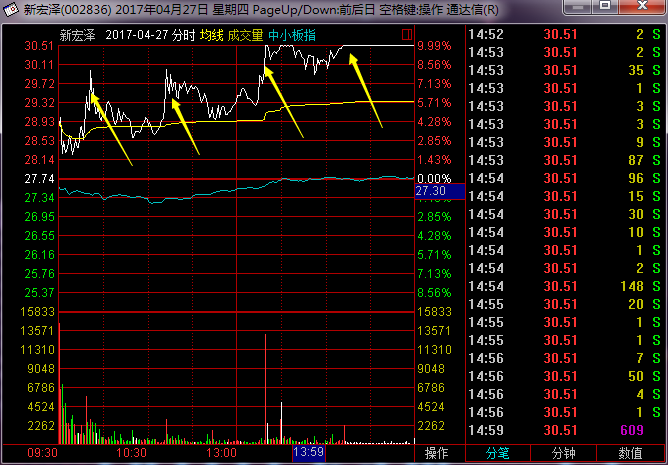This screenshot has height=465, width=668.
Task: Select the 14:54 tick with volume 30
Action: click(x=565, y=214)
